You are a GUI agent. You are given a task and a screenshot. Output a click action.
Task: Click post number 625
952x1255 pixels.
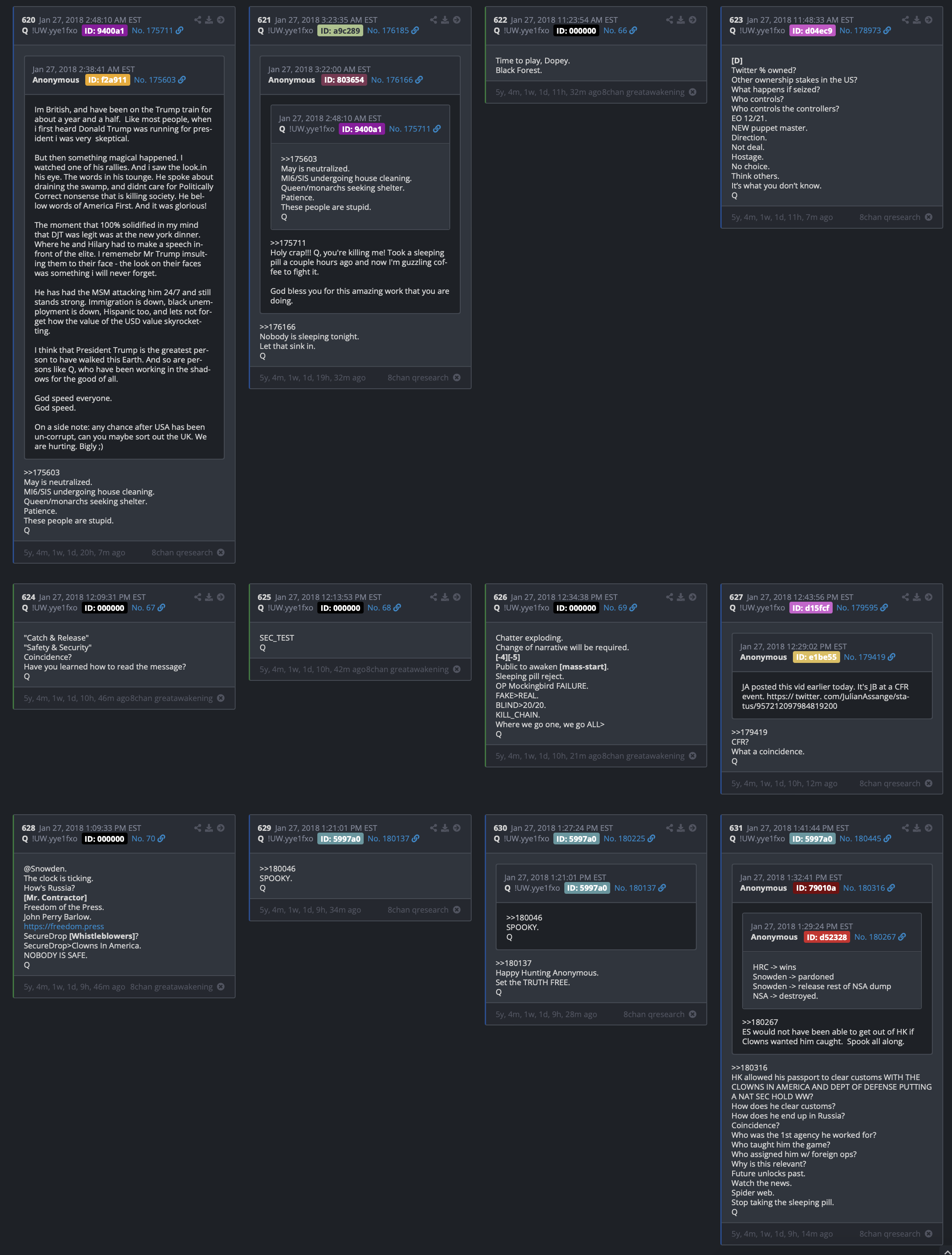[264, 597]
